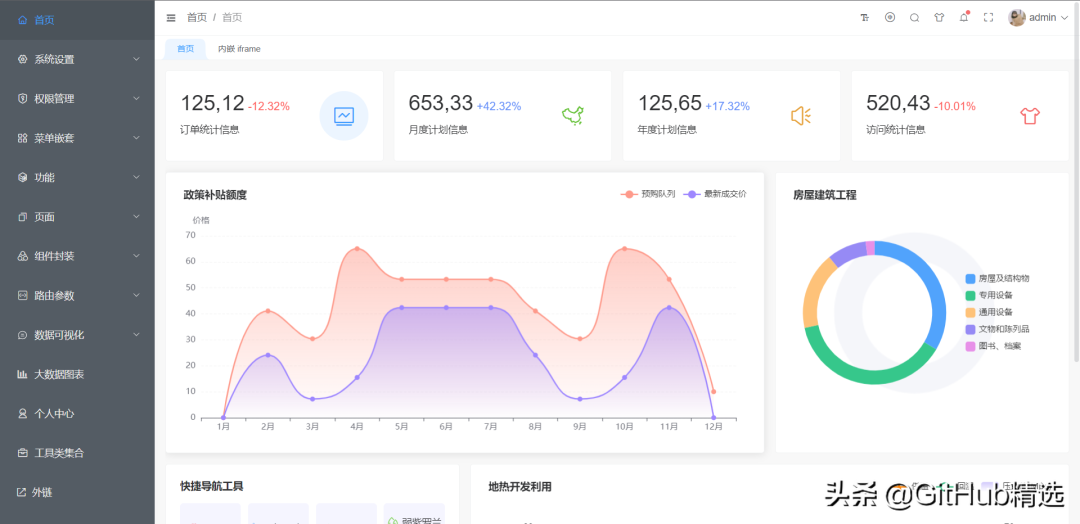This screenshot has width=1080, height=524.
Task: Toggle 房屋及结构物 in the donut legend
Action: (1002, 278)
